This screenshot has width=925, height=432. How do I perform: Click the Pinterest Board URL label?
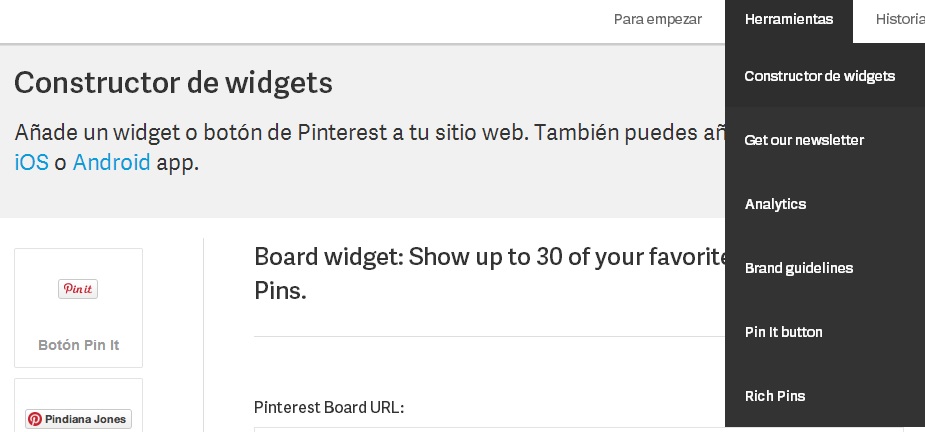pyautogui.click(x=329, y=407)
